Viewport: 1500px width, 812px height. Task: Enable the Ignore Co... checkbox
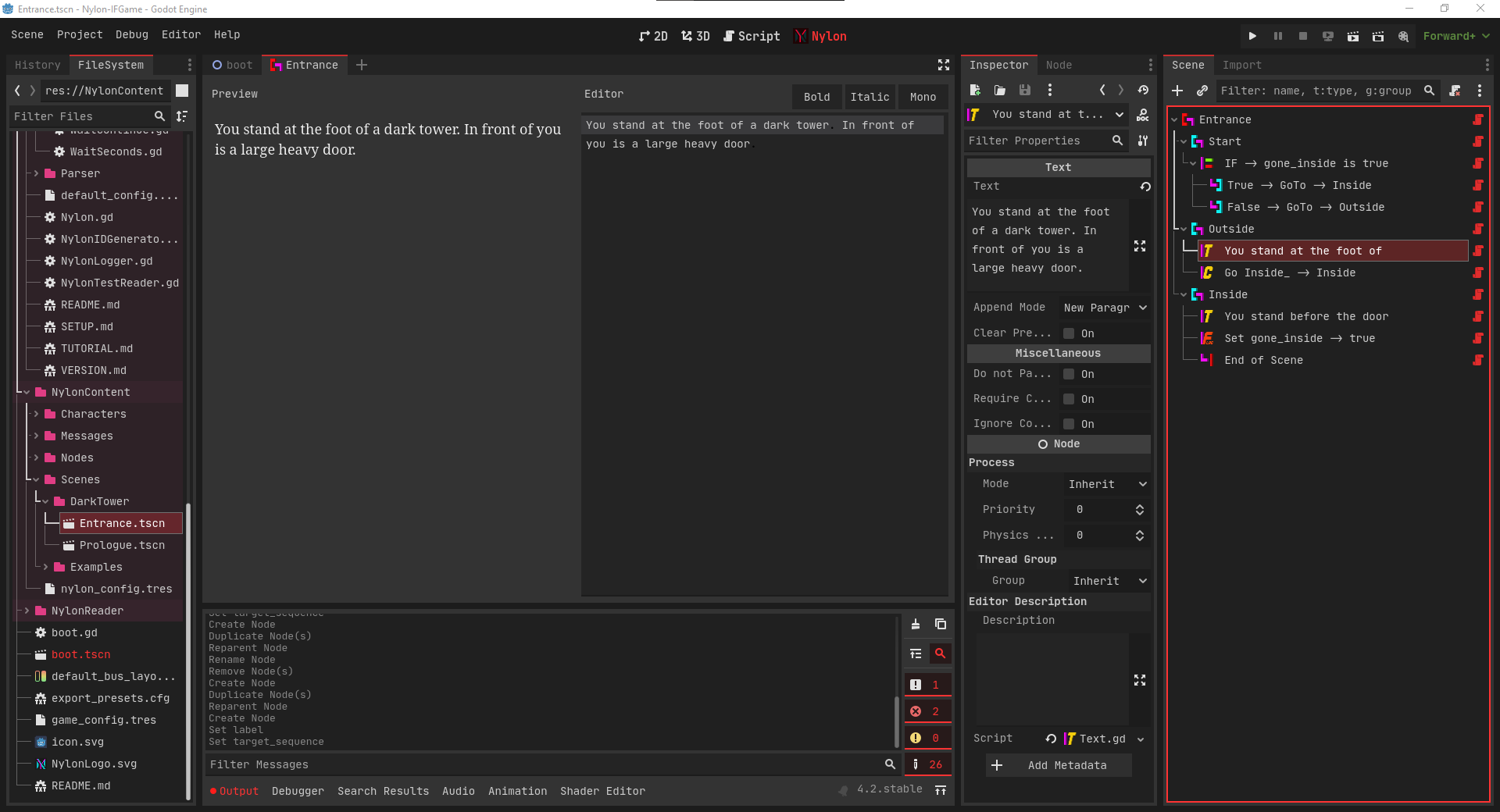1069,424
